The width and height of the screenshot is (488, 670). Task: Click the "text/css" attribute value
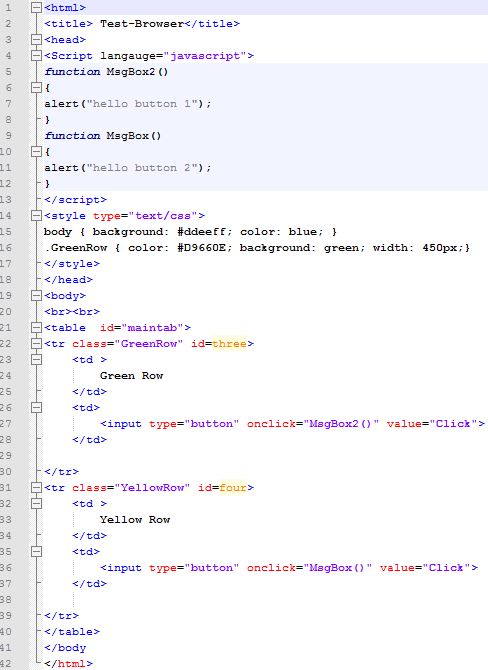[163, 216]
